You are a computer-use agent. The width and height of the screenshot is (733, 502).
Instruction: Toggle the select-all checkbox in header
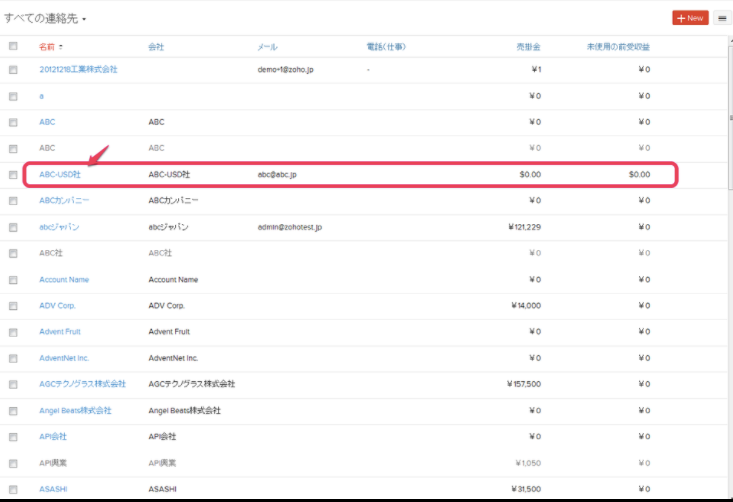13,46
